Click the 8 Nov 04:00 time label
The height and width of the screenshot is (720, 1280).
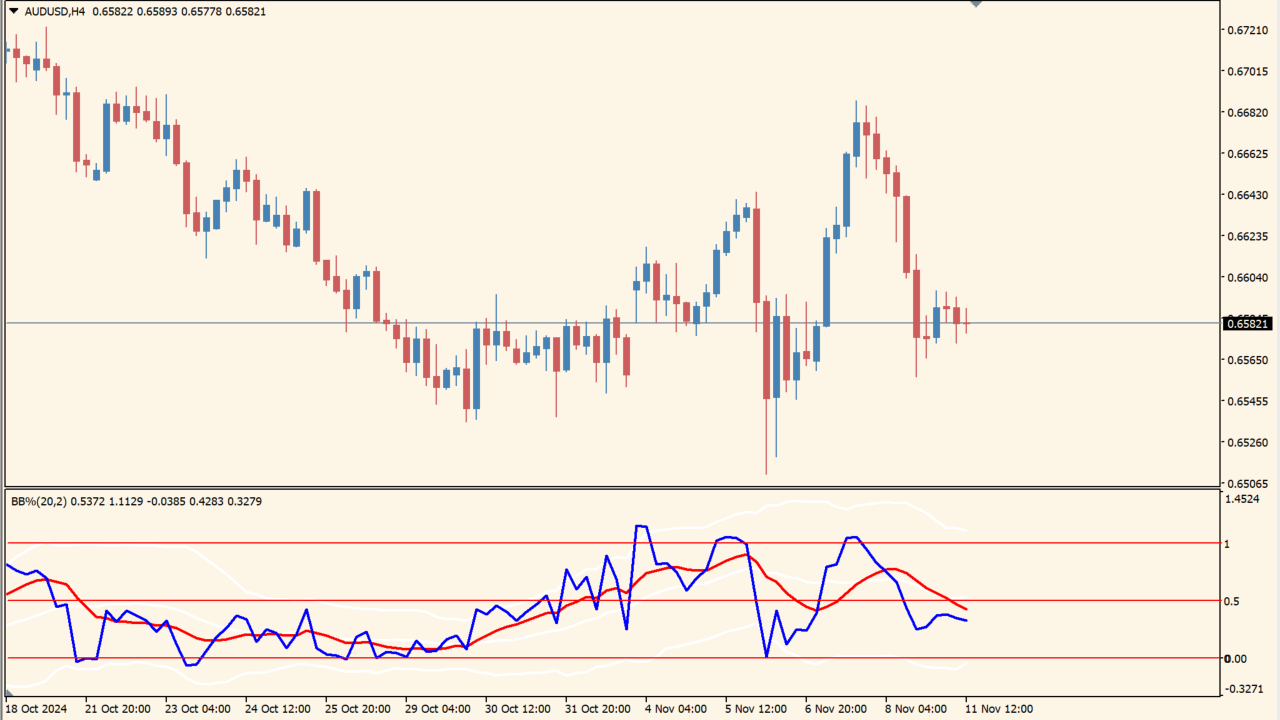pos(916,709)
